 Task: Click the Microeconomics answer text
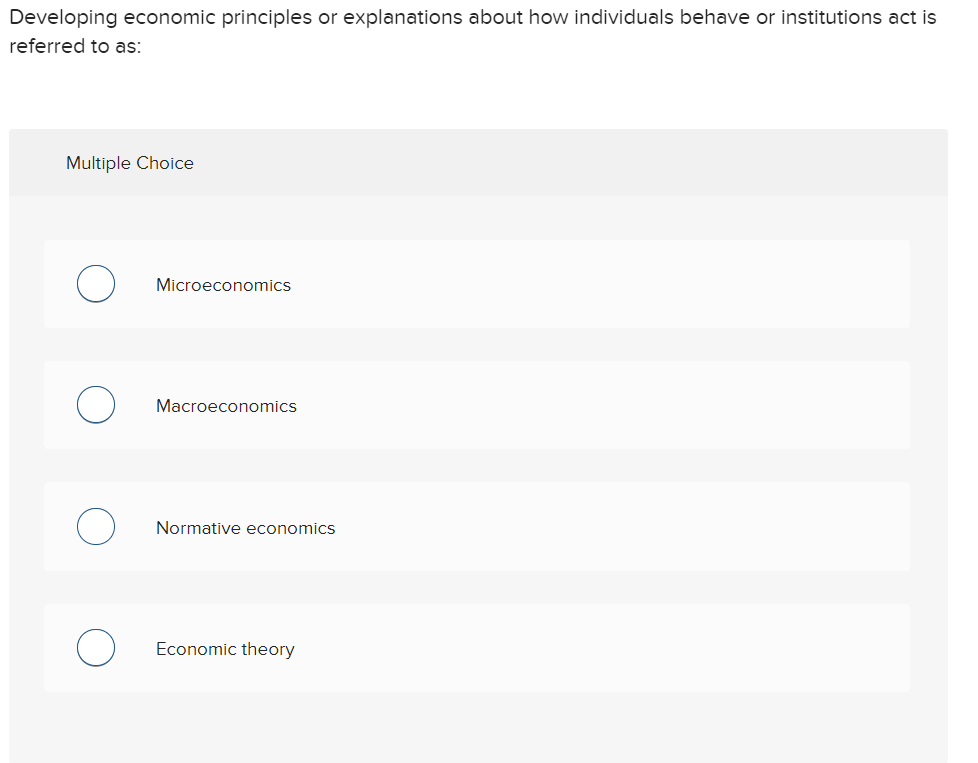point(223,284)
